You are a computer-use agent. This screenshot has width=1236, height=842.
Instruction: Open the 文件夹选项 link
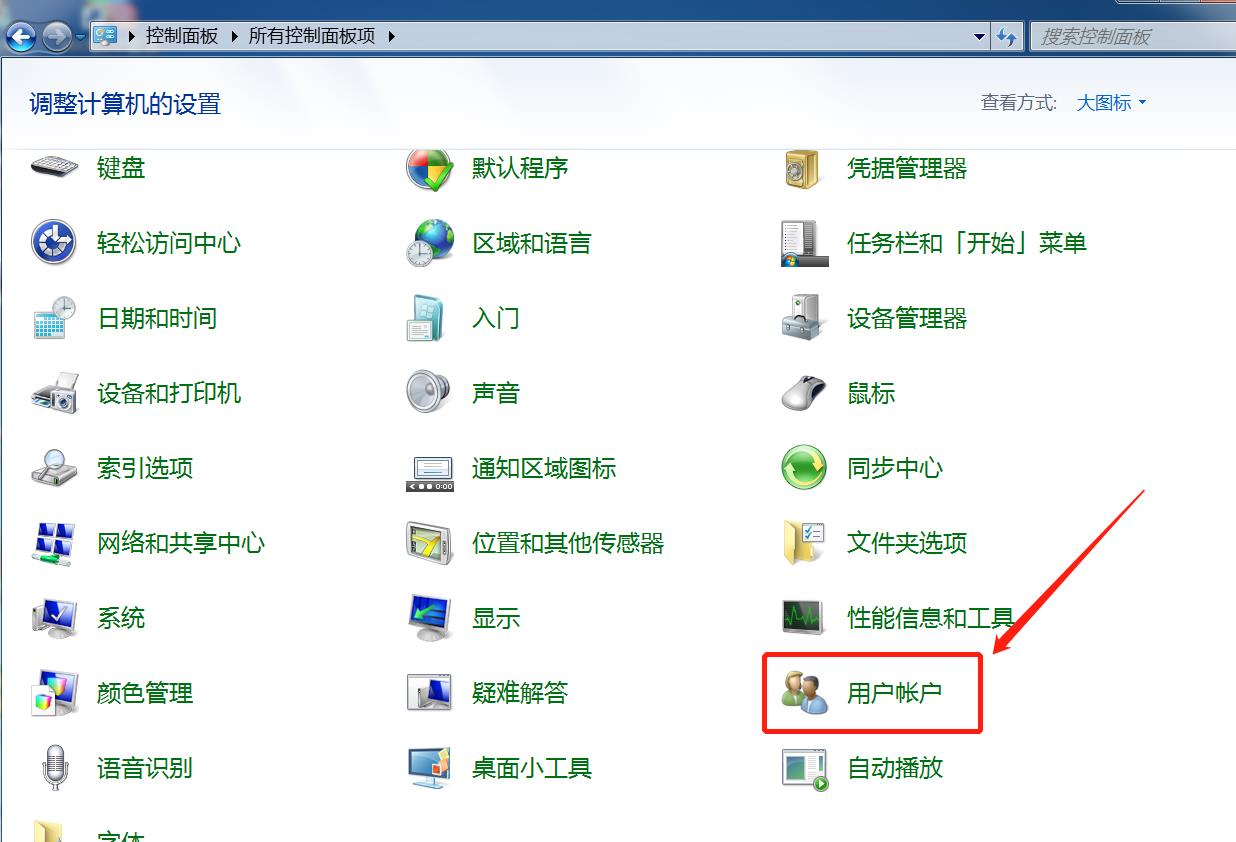[907, 543]
